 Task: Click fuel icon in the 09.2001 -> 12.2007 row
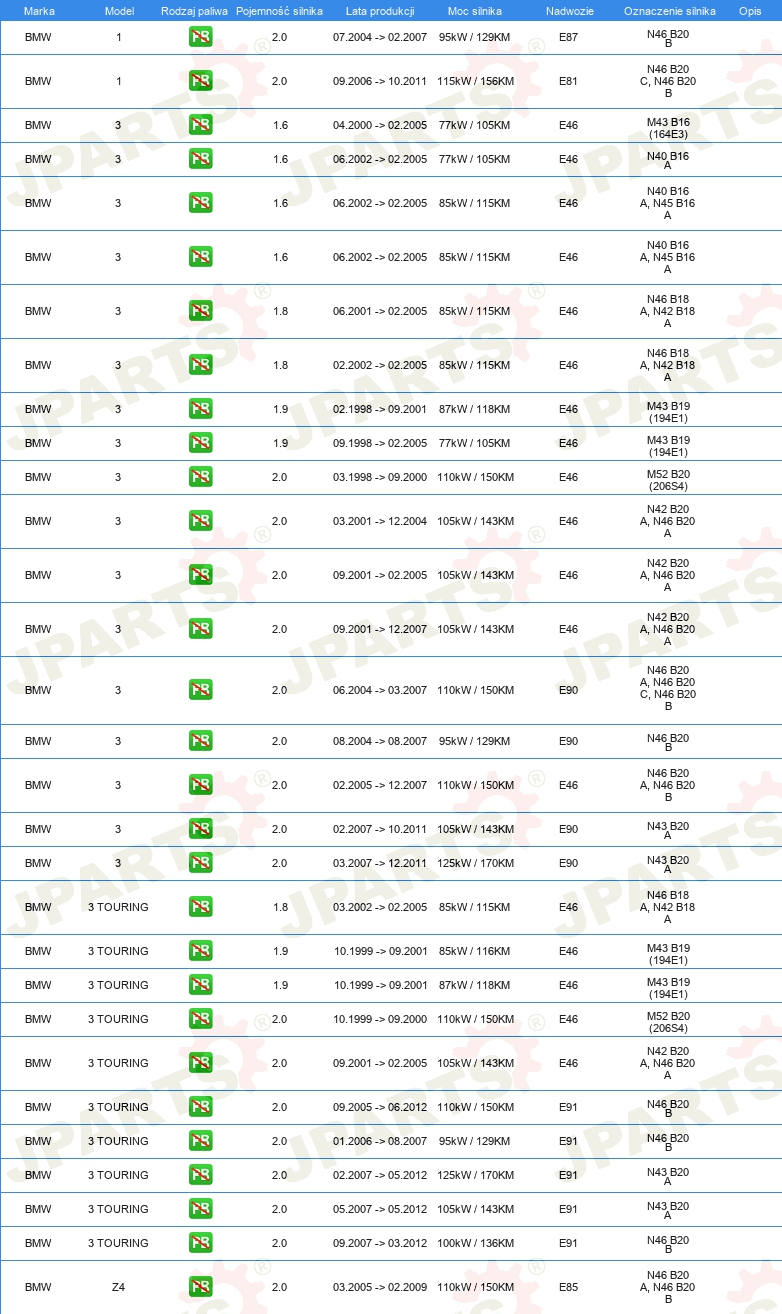click(x=200, y=629)
